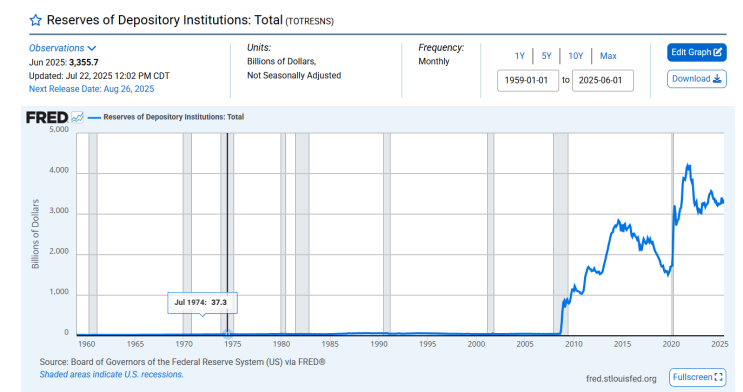
Task: Open the Shaded areas indicate U.S. recessions link
Action: (111, 374)
